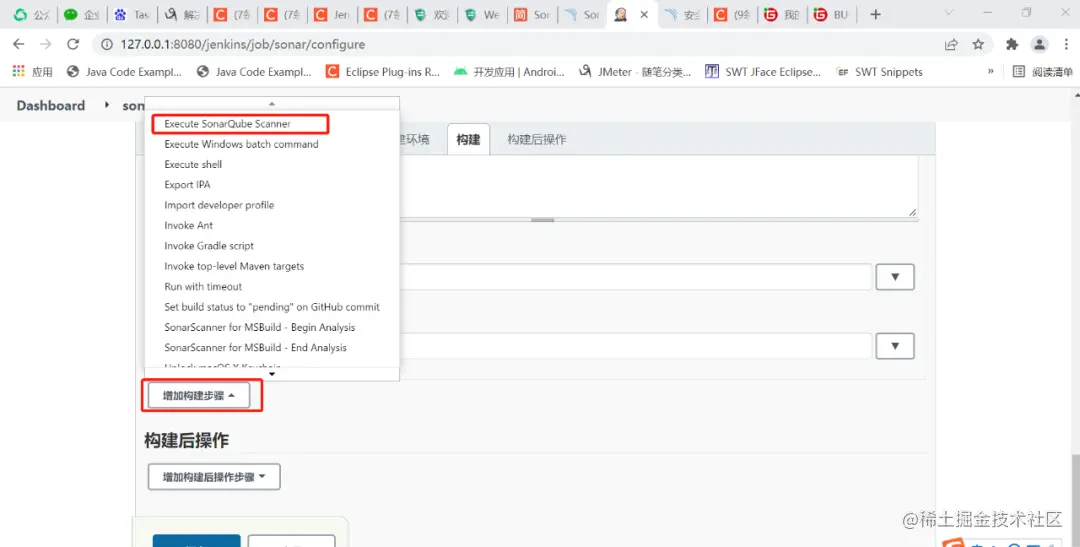Open tab search chevron
Screen dimensions: 1080x547
(x=948, y=13)
